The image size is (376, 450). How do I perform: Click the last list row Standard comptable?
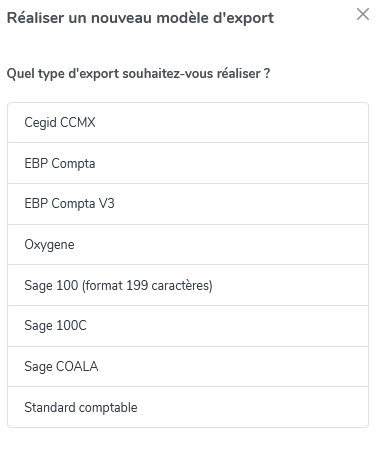(188, 407)
